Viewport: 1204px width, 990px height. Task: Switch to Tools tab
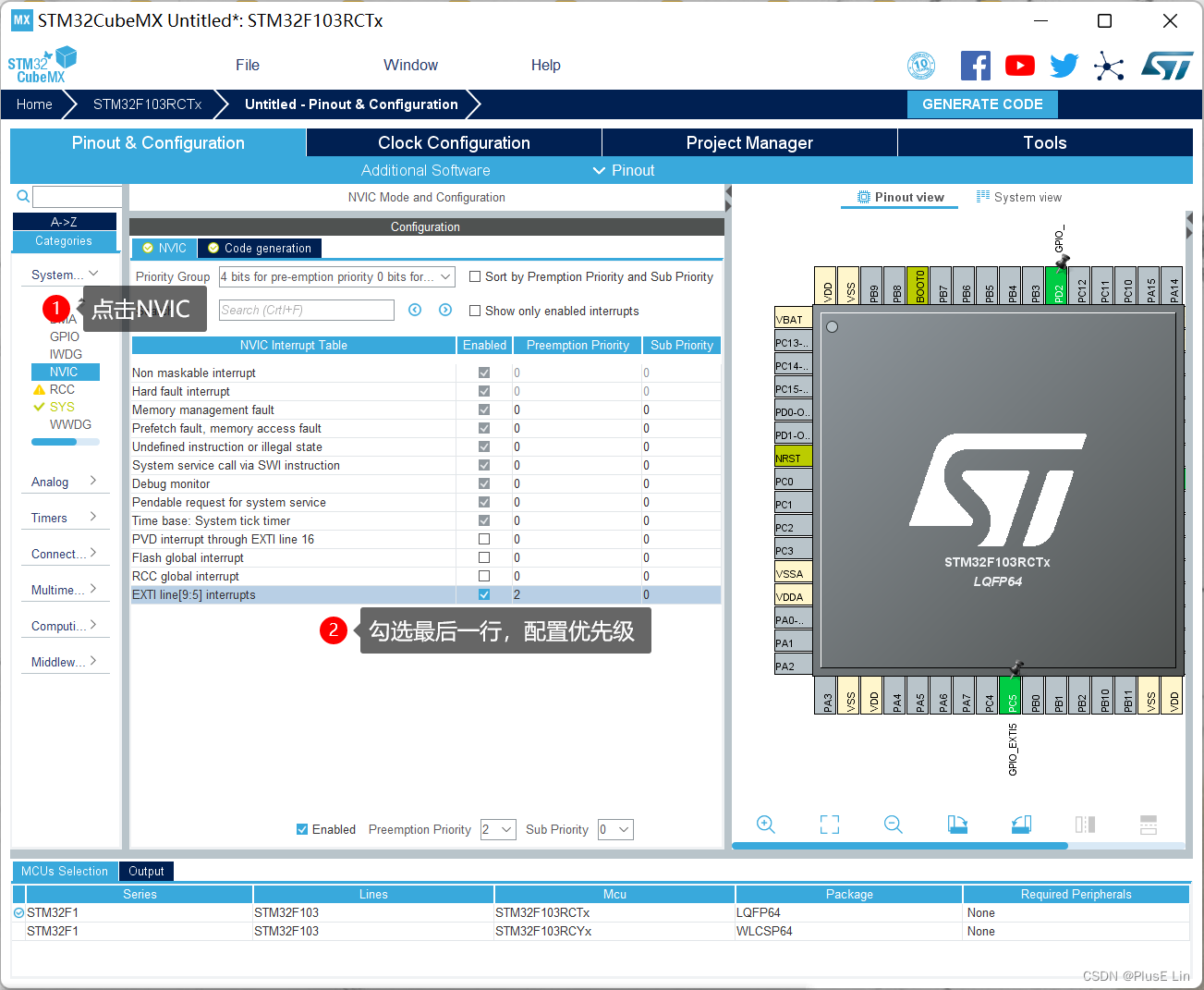(1045, 142)
